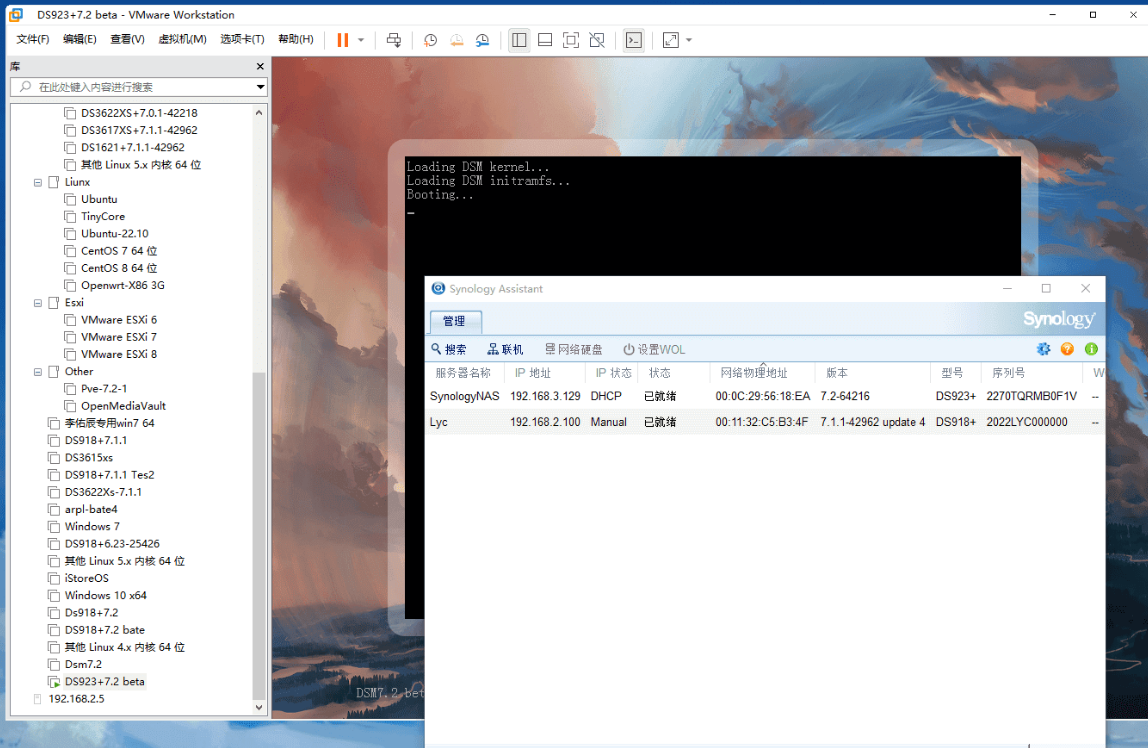1148x748 pixels.
Task: Send Ctrl+Alt+Del to the guest
Action: [x=394, y=40]
